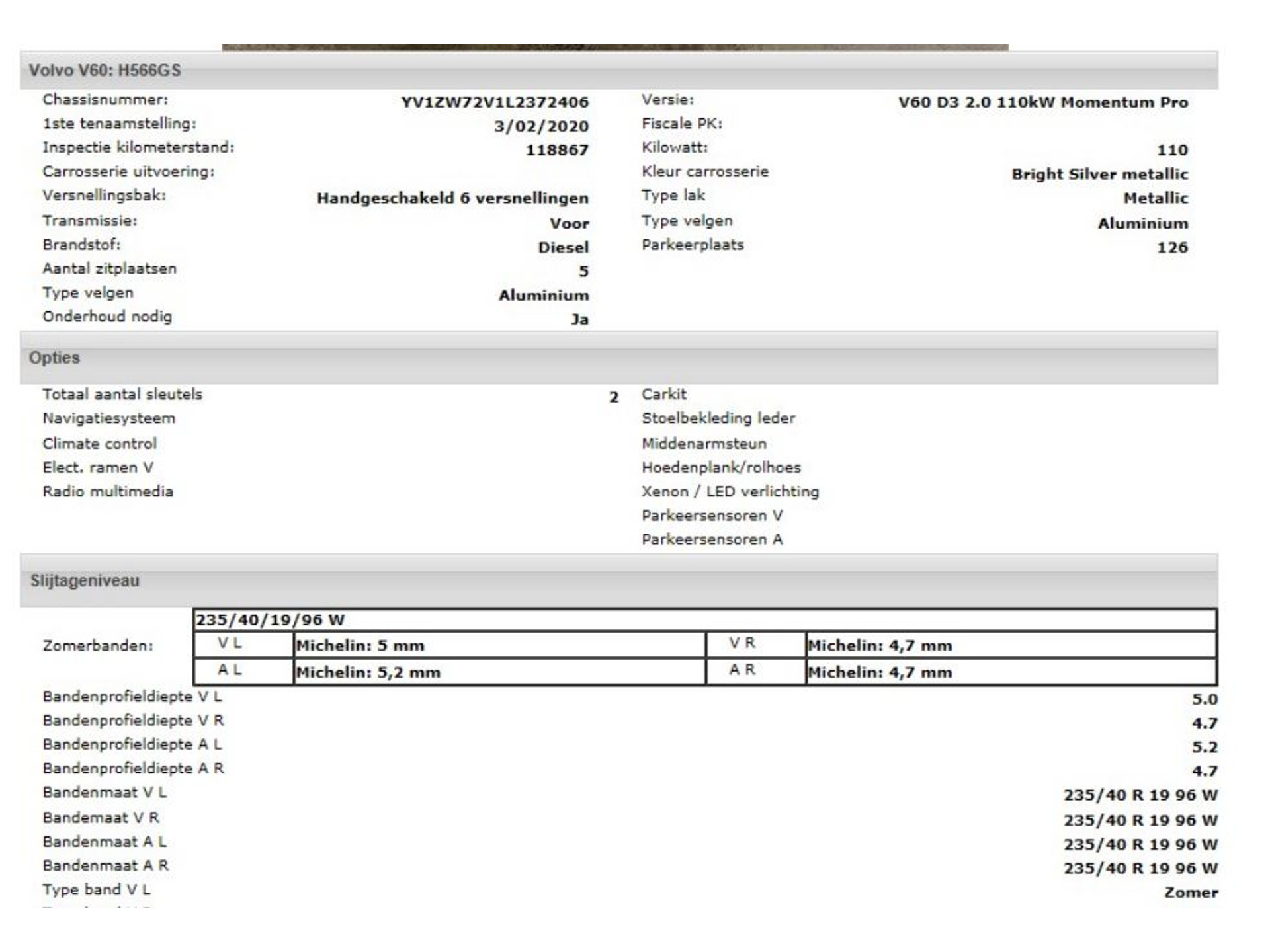Screen dimensions: 1270x952
Task: Click the Michelin: 5 mm cell
Action: (x=500, y=645)
